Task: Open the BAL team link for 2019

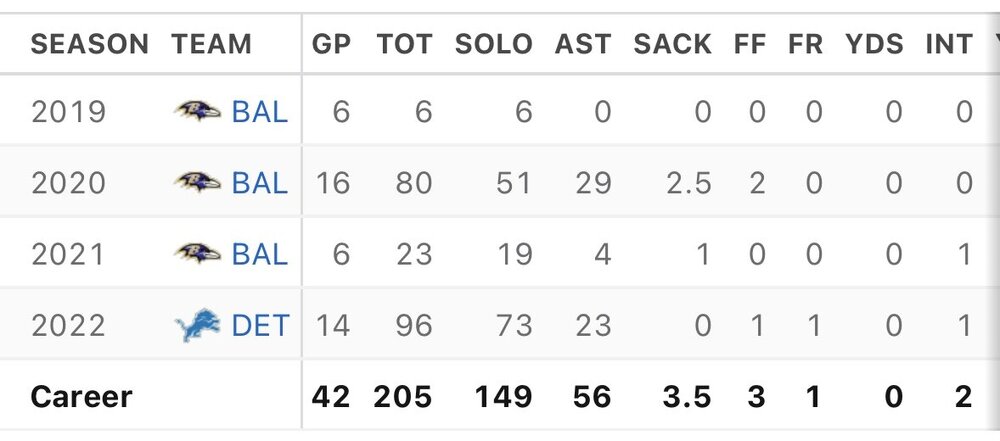Action: [260, 111]
